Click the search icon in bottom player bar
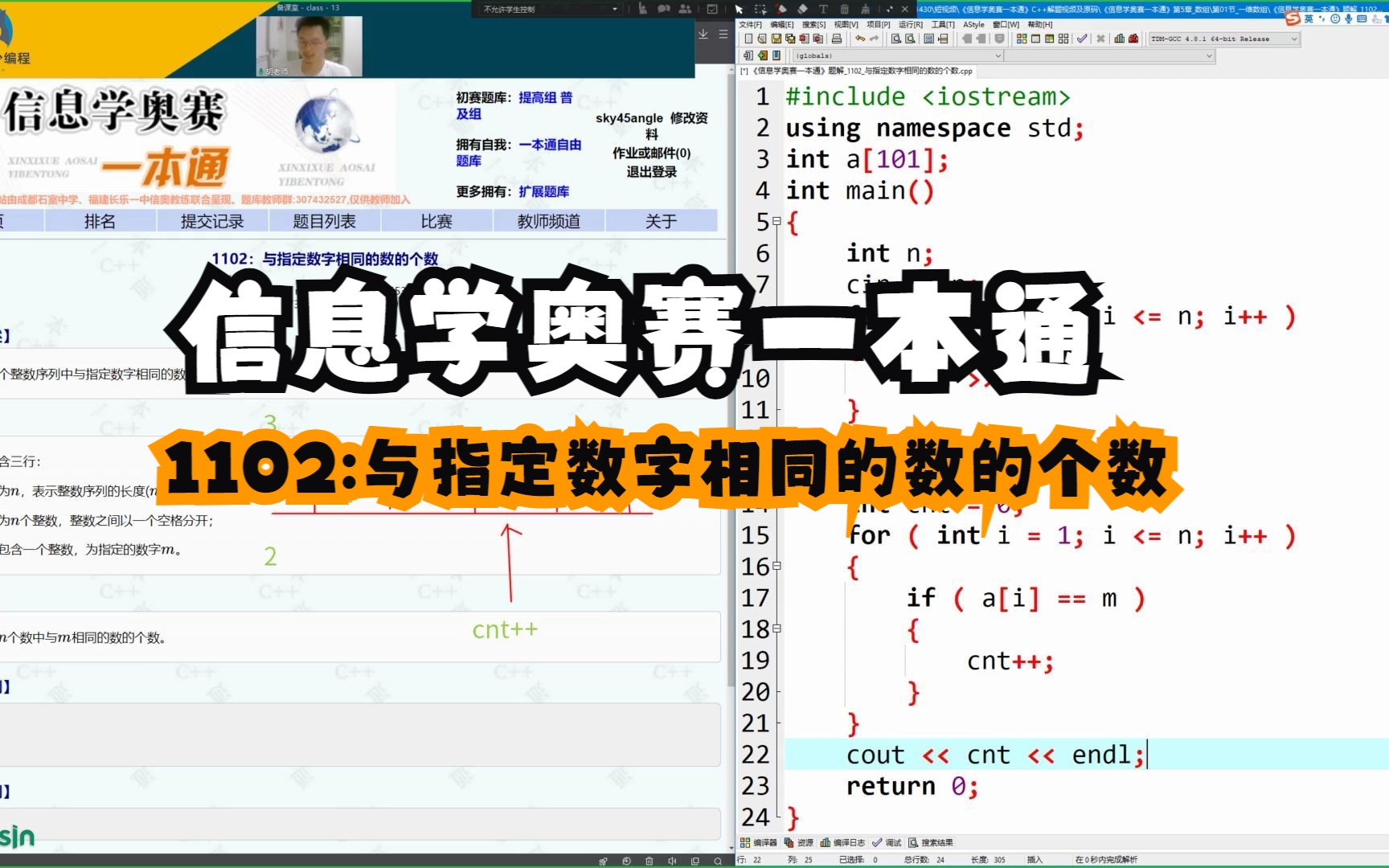Image resolution: width=1389 pixels, height=868 pixels. [x=718, y=861]
